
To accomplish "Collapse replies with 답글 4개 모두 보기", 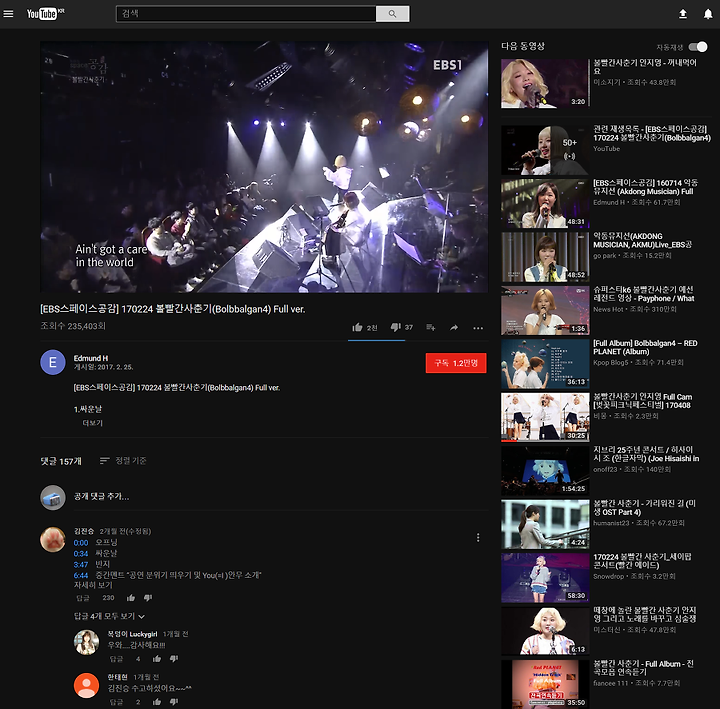I will tap(109, 616).
